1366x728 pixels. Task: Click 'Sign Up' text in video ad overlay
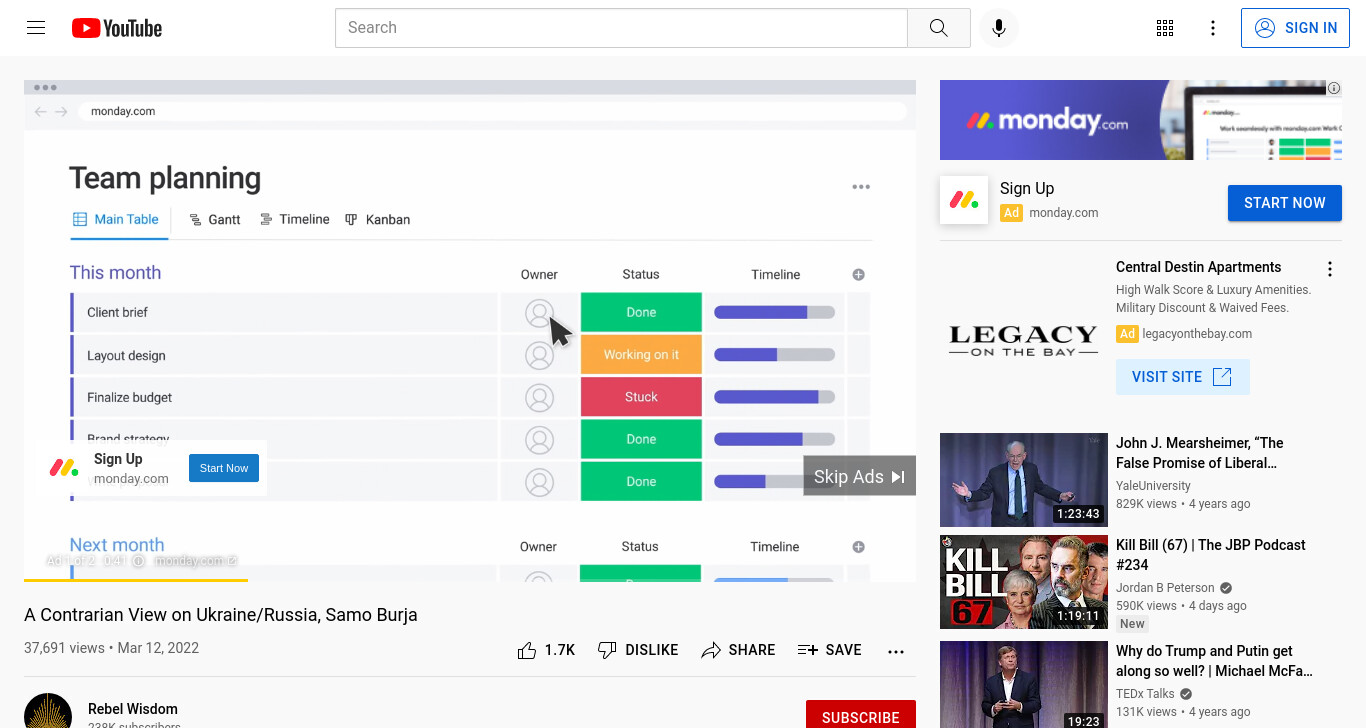coord(118,459)
